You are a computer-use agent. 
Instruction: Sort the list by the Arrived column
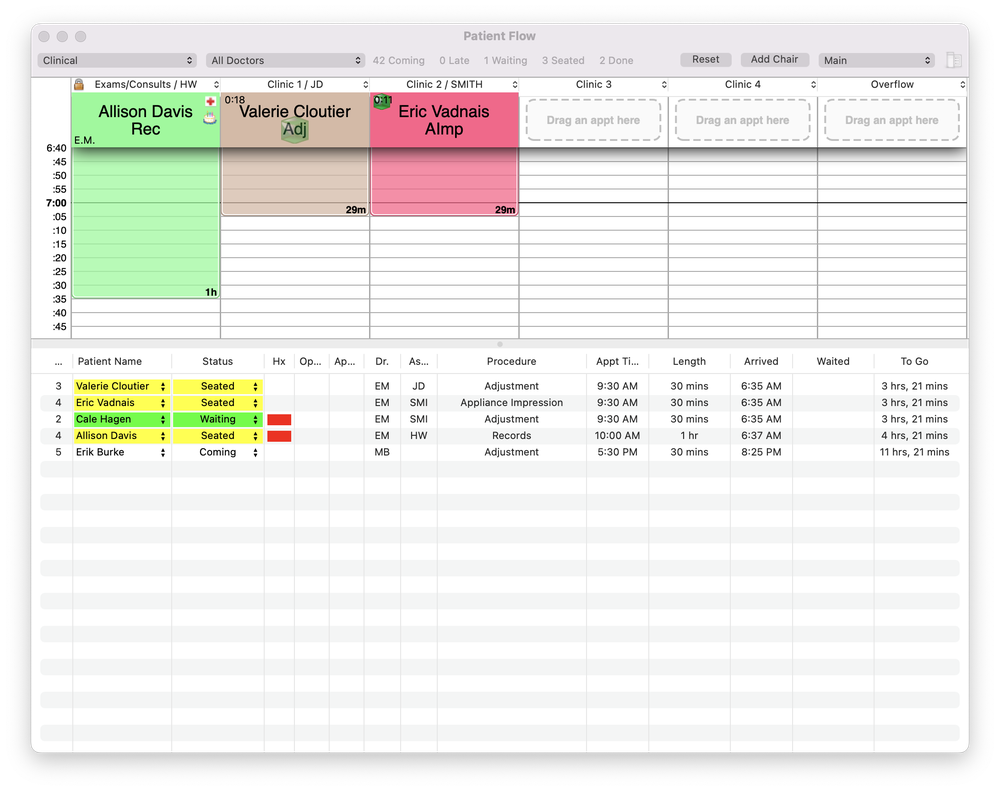[x=761, y=362]
